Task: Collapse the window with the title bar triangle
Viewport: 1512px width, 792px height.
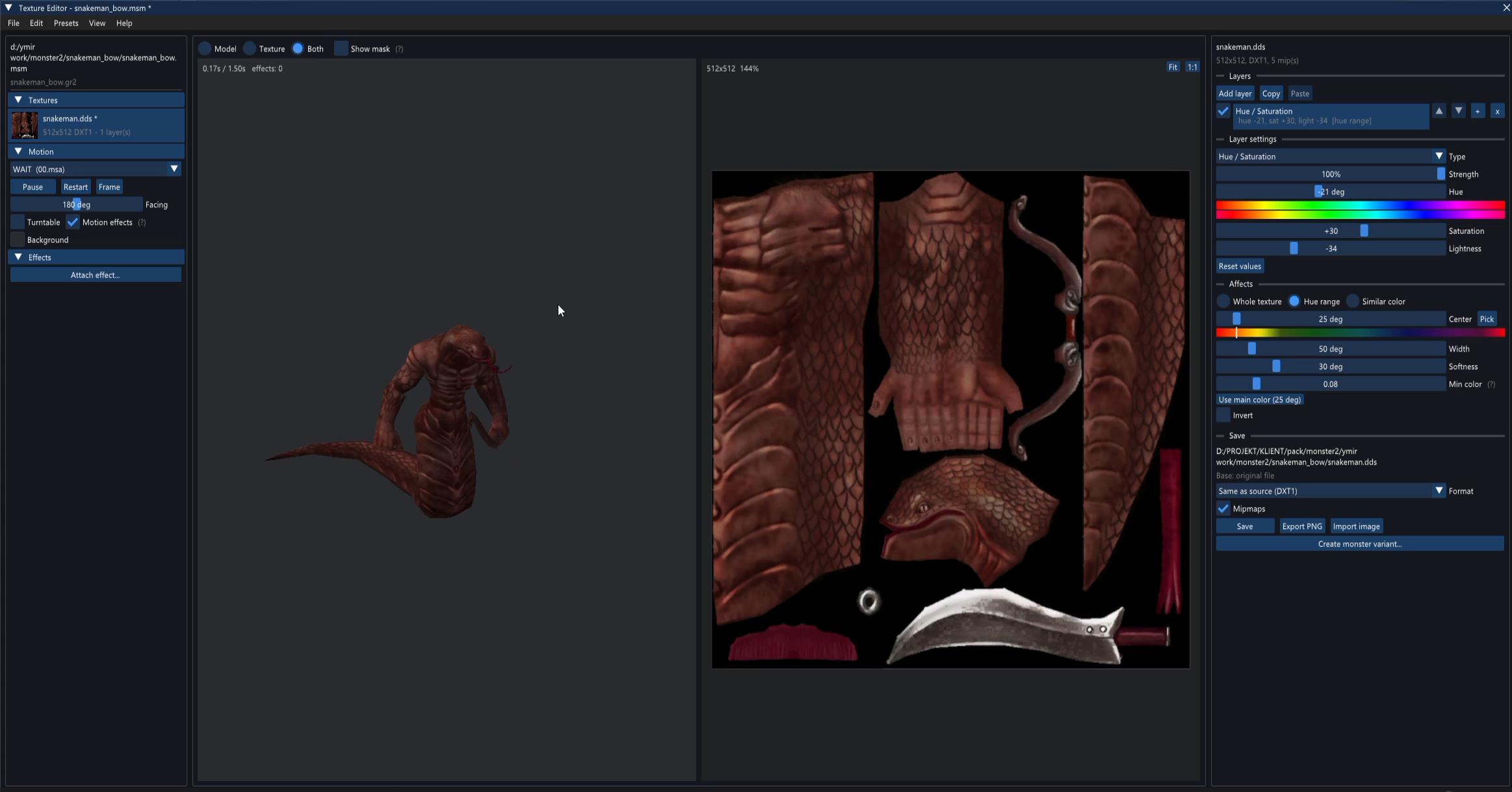Action: pos(8,8)
